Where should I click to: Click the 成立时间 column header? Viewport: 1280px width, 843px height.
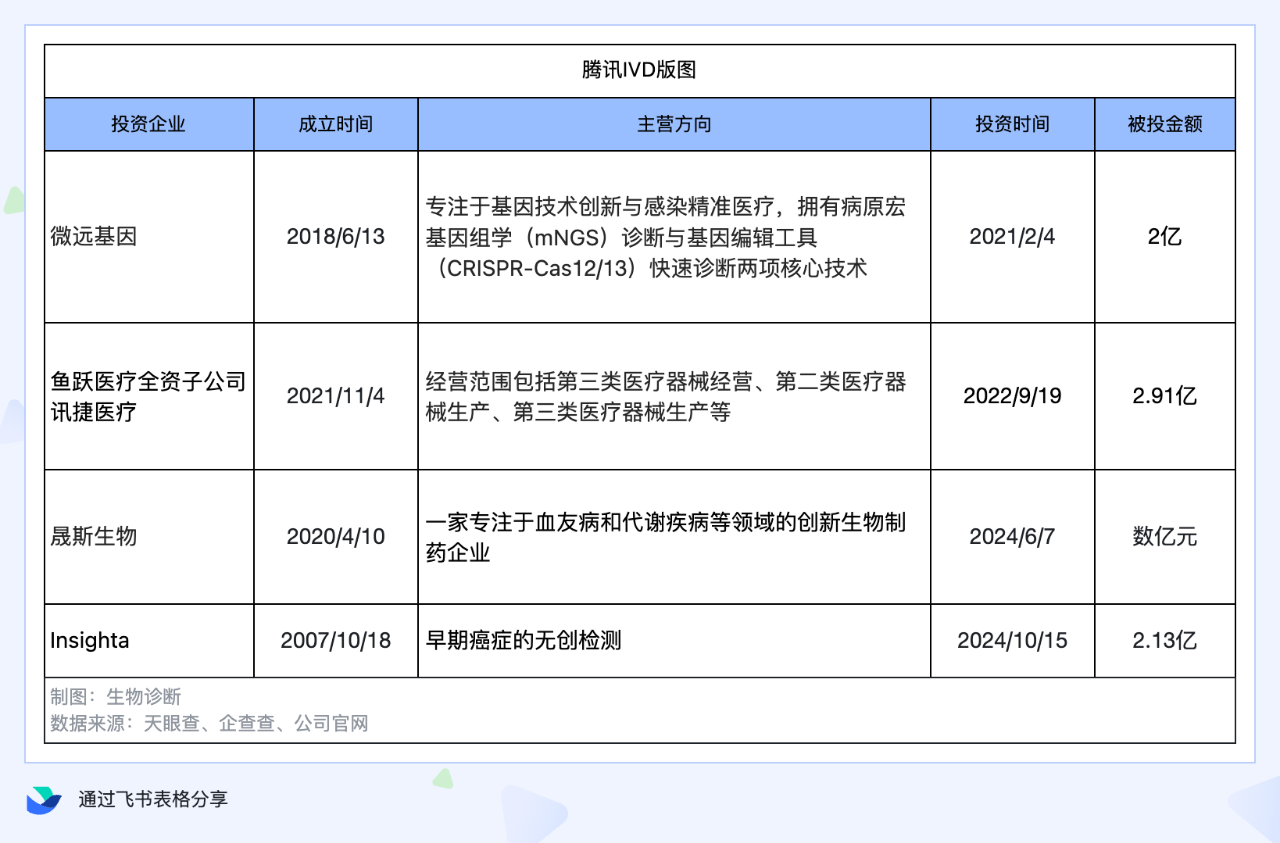click(335, 124)
